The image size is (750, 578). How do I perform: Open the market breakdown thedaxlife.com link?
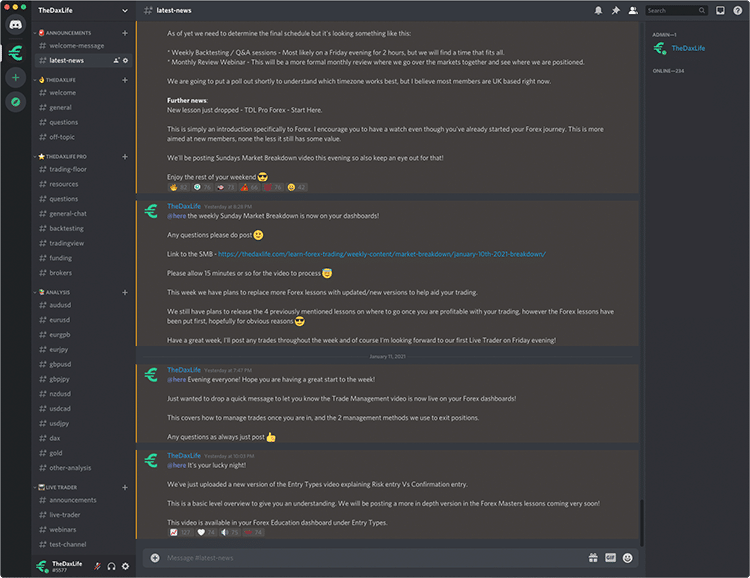(x=381, y=254)
